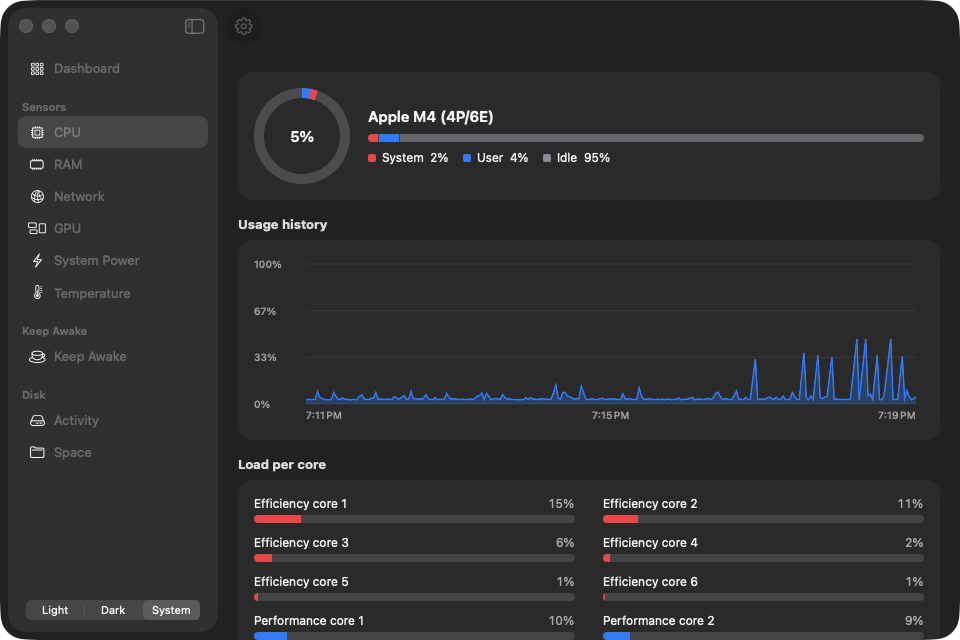Open settings with the gear icon
Viewport: 960px width, 640px height.
pos(244,26)
